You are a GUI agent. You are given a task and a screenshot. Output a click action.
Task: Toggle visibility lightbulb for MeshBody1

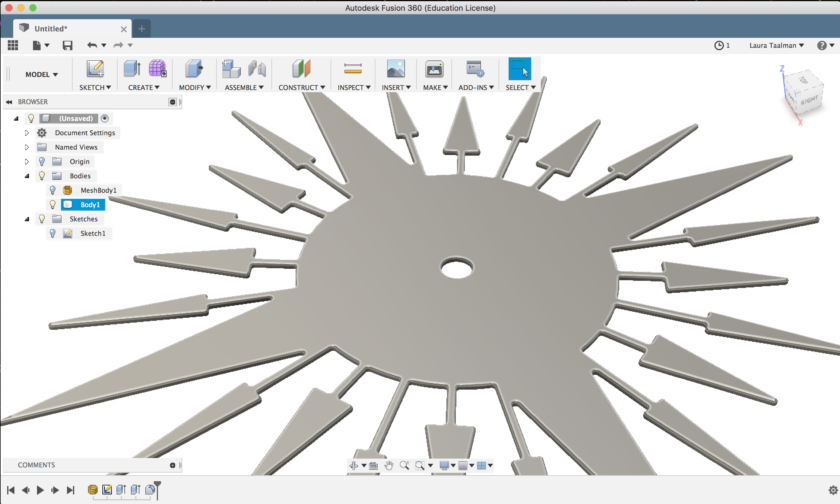53,190
